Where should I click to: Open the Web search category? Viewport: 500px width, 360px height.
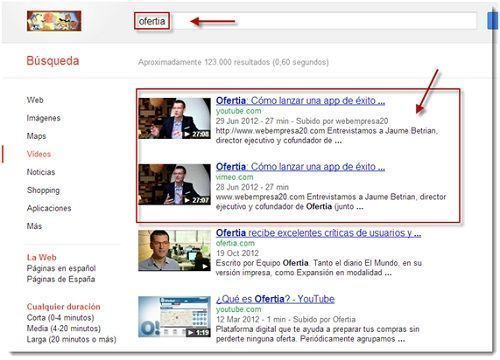(35, 100)
